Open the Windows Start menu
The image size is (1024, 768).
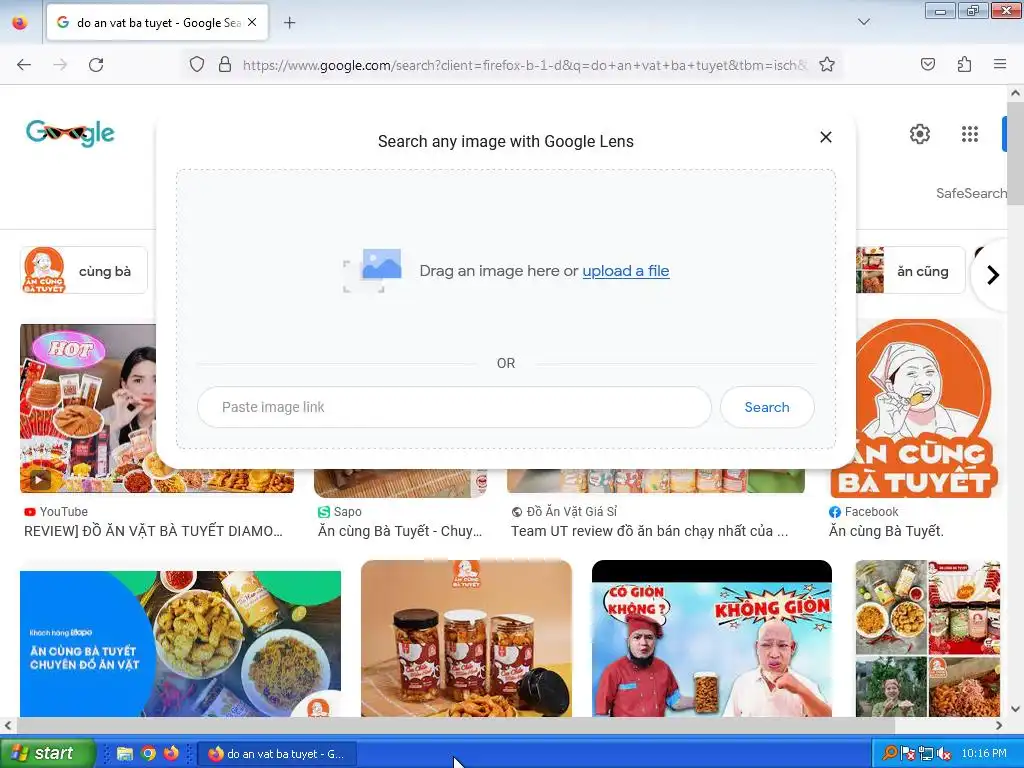pos(47,753)
